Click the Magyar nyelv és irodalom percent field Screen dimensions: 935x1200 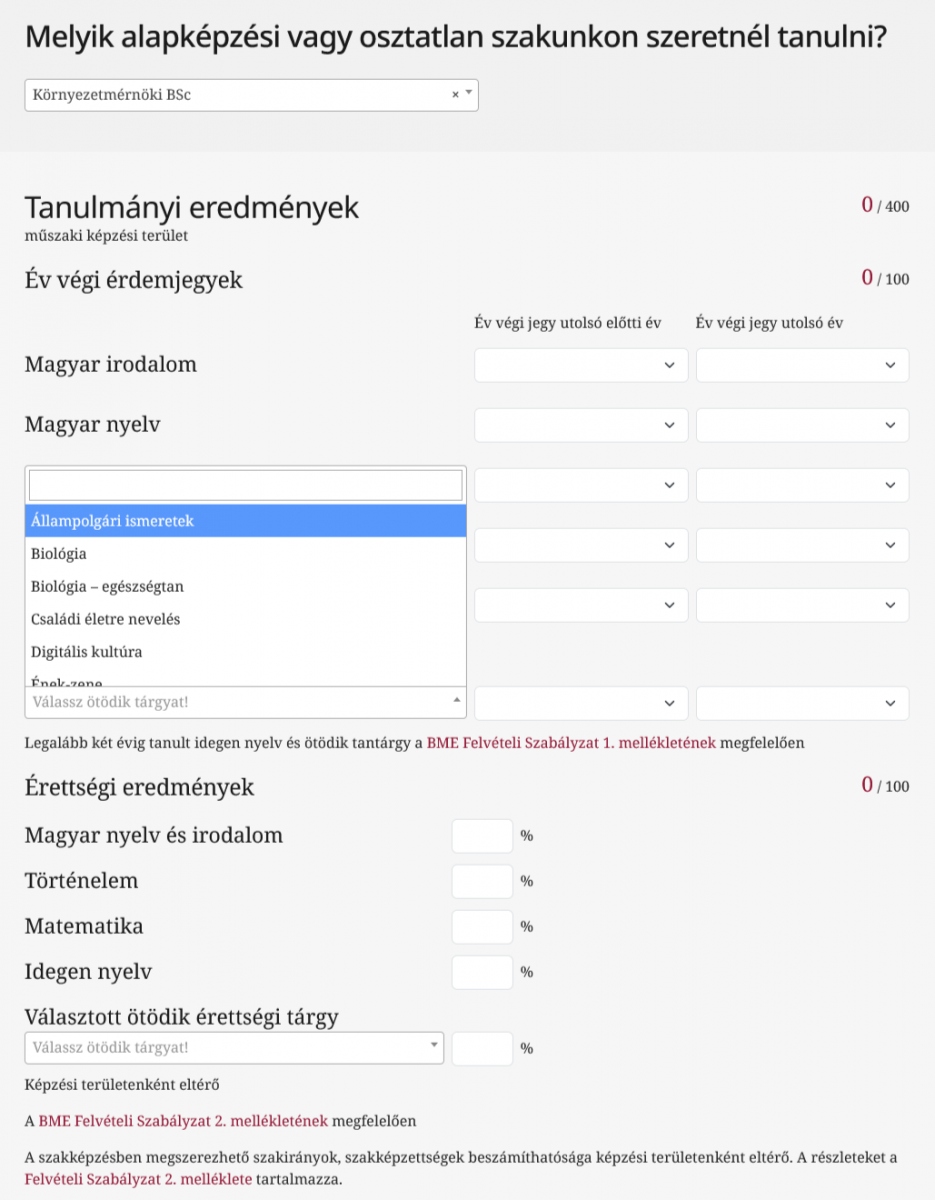pyautogui.click(x=482, y=836)
